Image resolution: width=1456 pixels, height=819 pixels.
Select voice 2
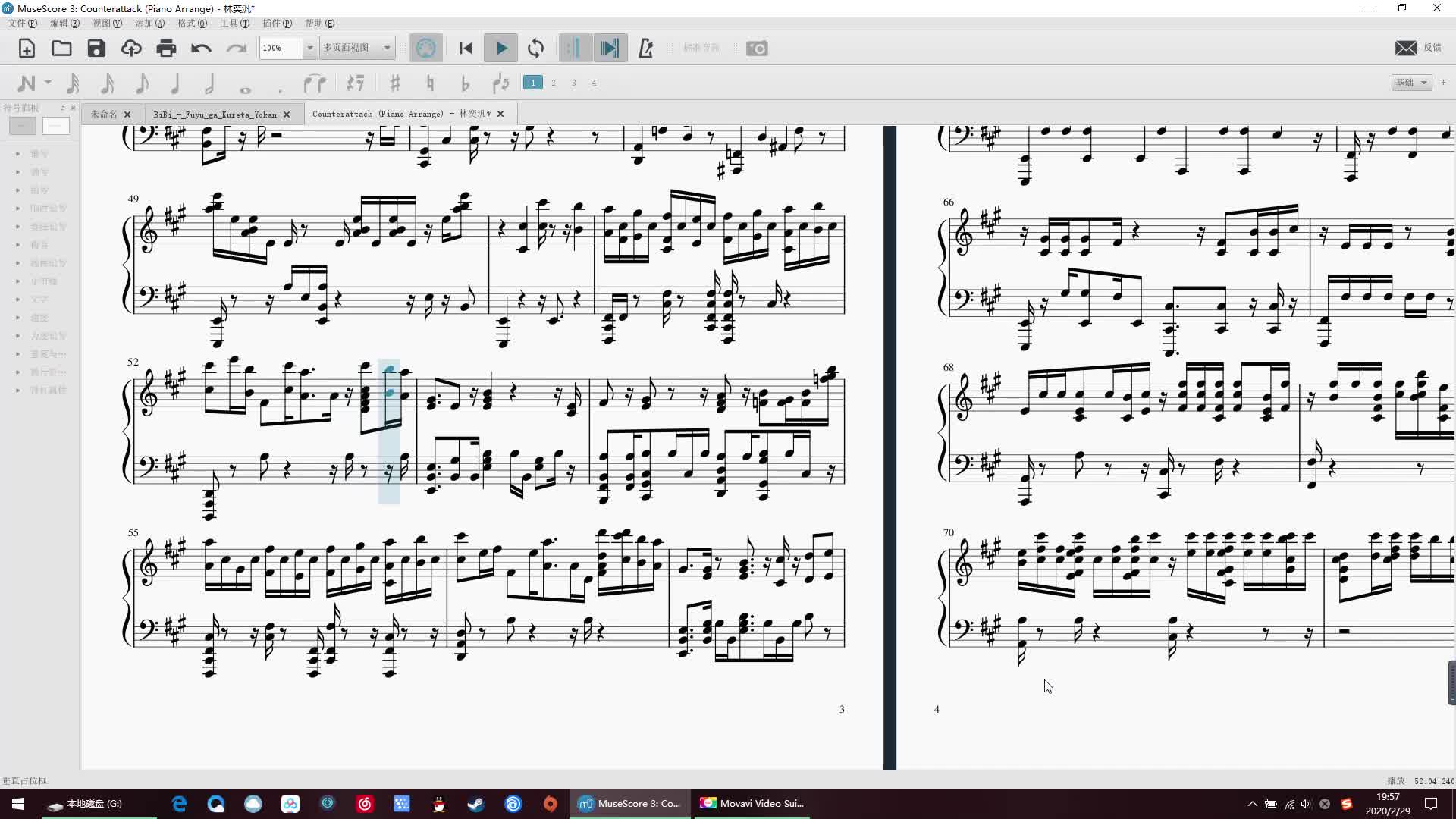554,83
